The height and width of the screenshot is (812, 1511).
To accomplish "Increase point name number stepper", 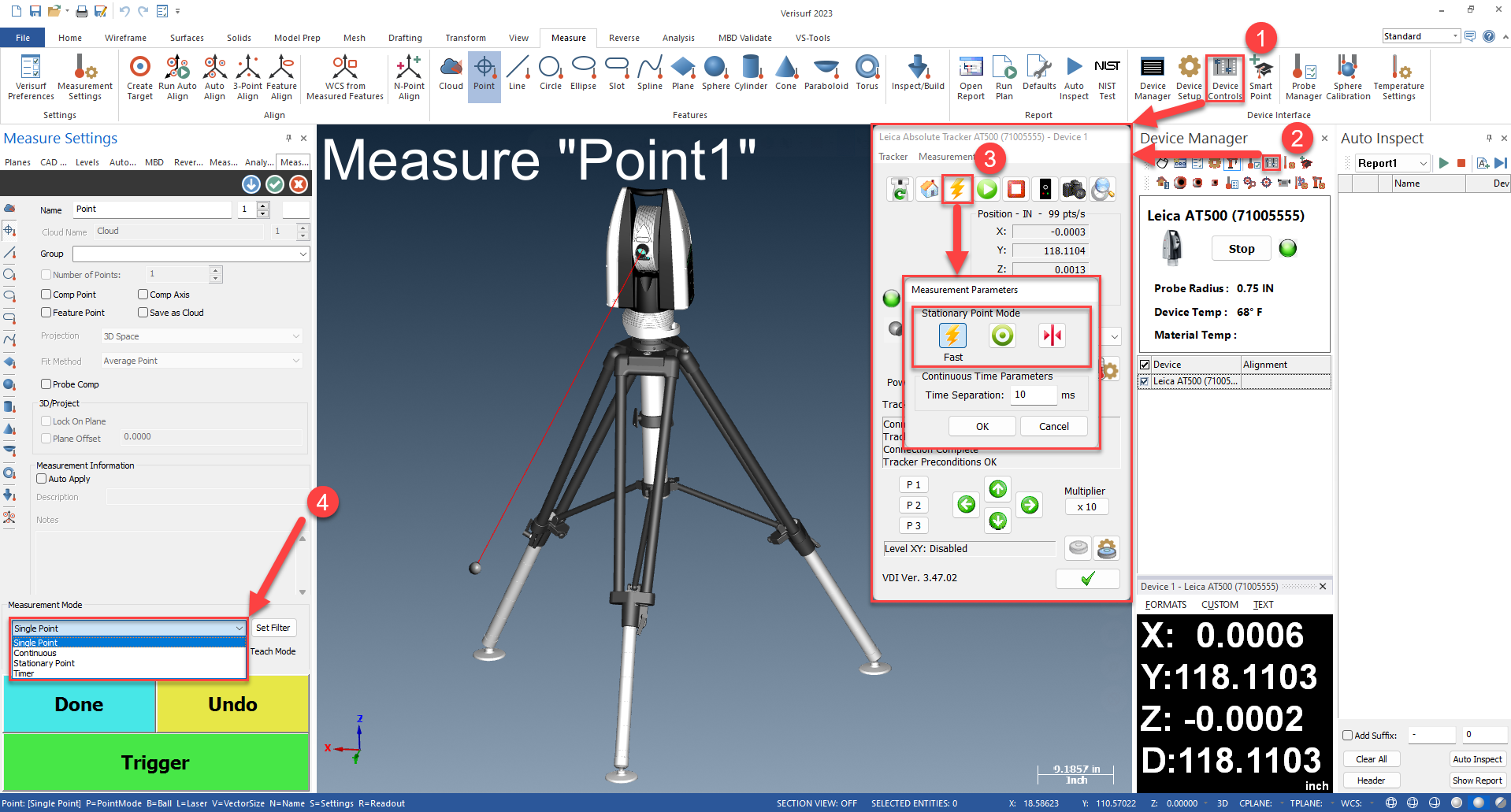I will coord(263,206).
